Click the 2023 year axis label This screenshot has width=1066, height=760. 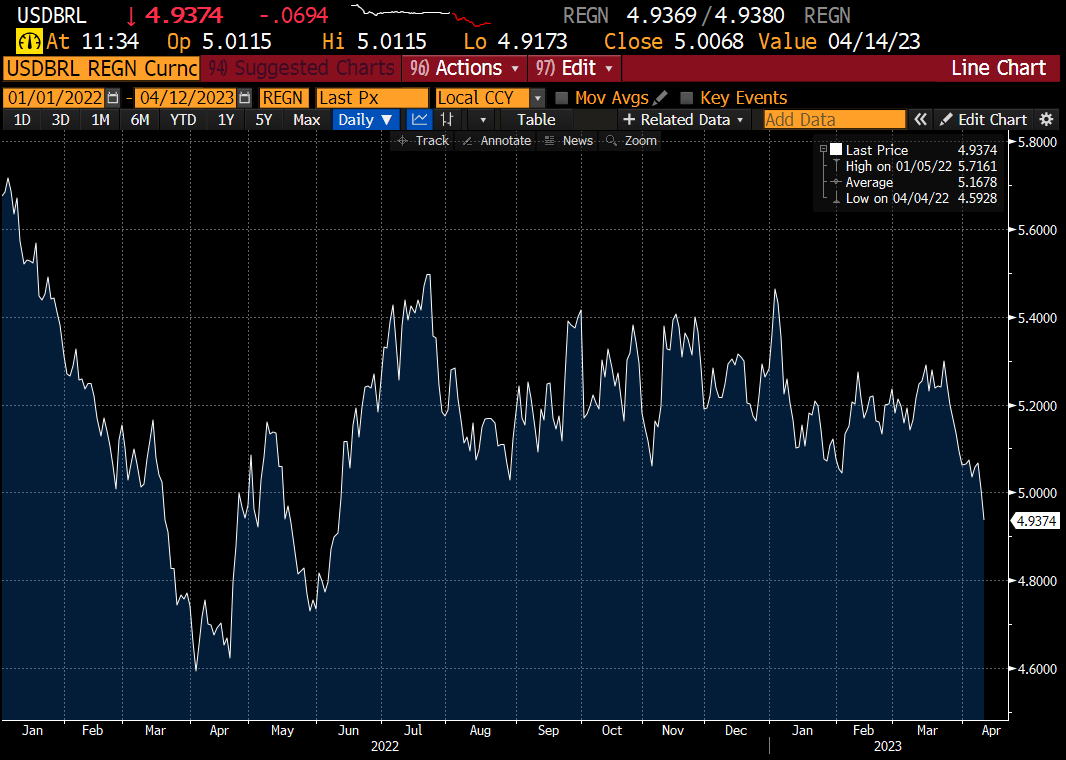tap(887, 746)
